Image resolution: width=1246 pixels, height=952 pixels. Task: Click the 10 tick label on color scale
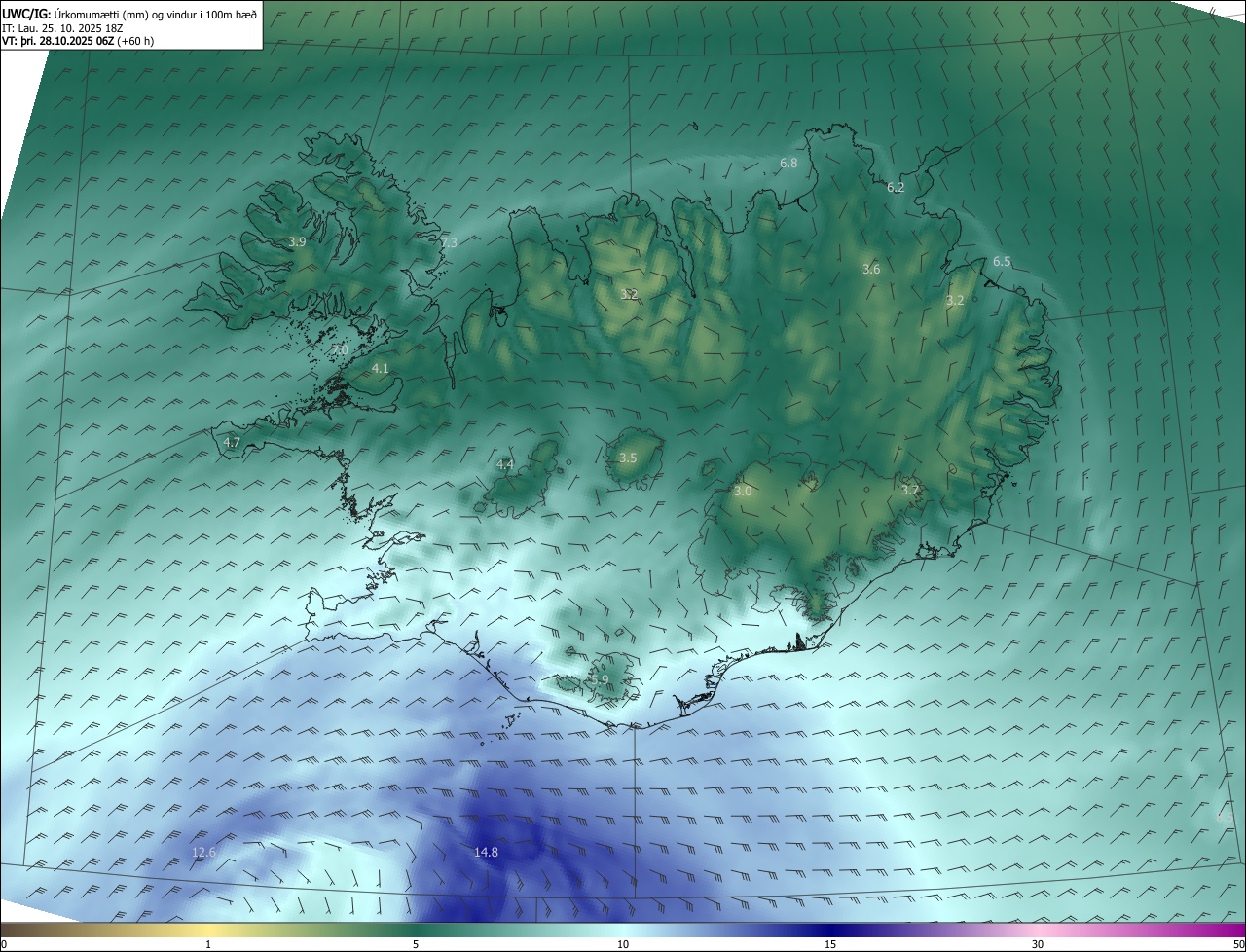(623, 944)
